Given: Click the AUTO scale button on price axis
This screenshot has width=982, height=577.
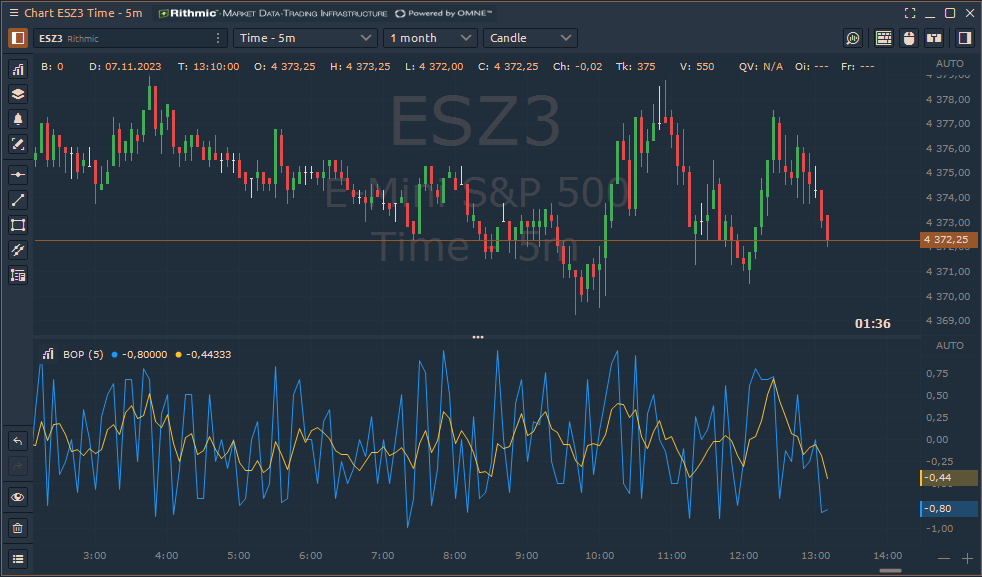Looking at the screenshot, I should pos(949,63).
